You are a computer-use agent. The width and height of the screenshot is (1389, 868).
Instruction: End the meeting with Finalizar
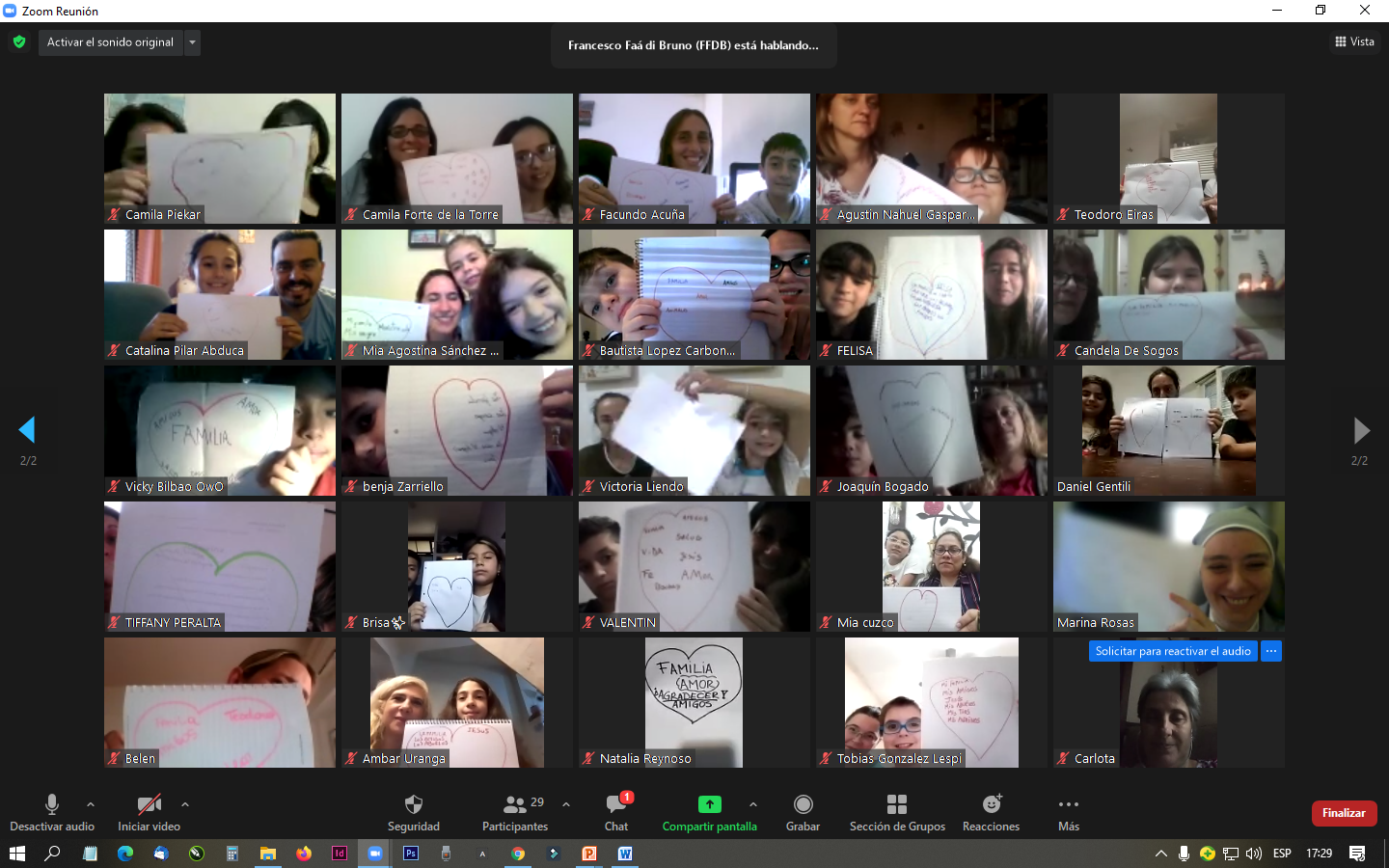click(1344, 813)
